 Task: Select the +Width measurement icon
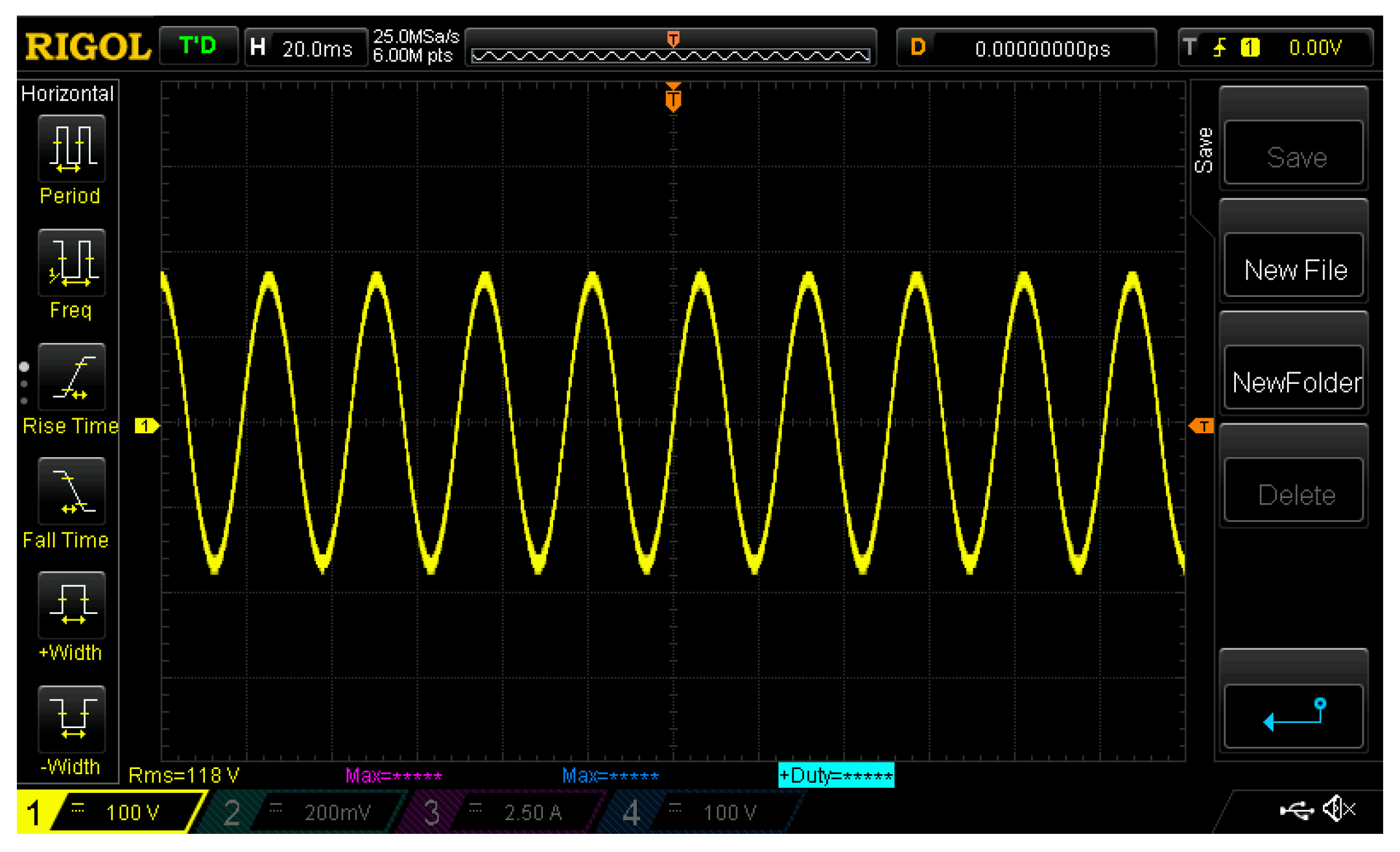71,605
